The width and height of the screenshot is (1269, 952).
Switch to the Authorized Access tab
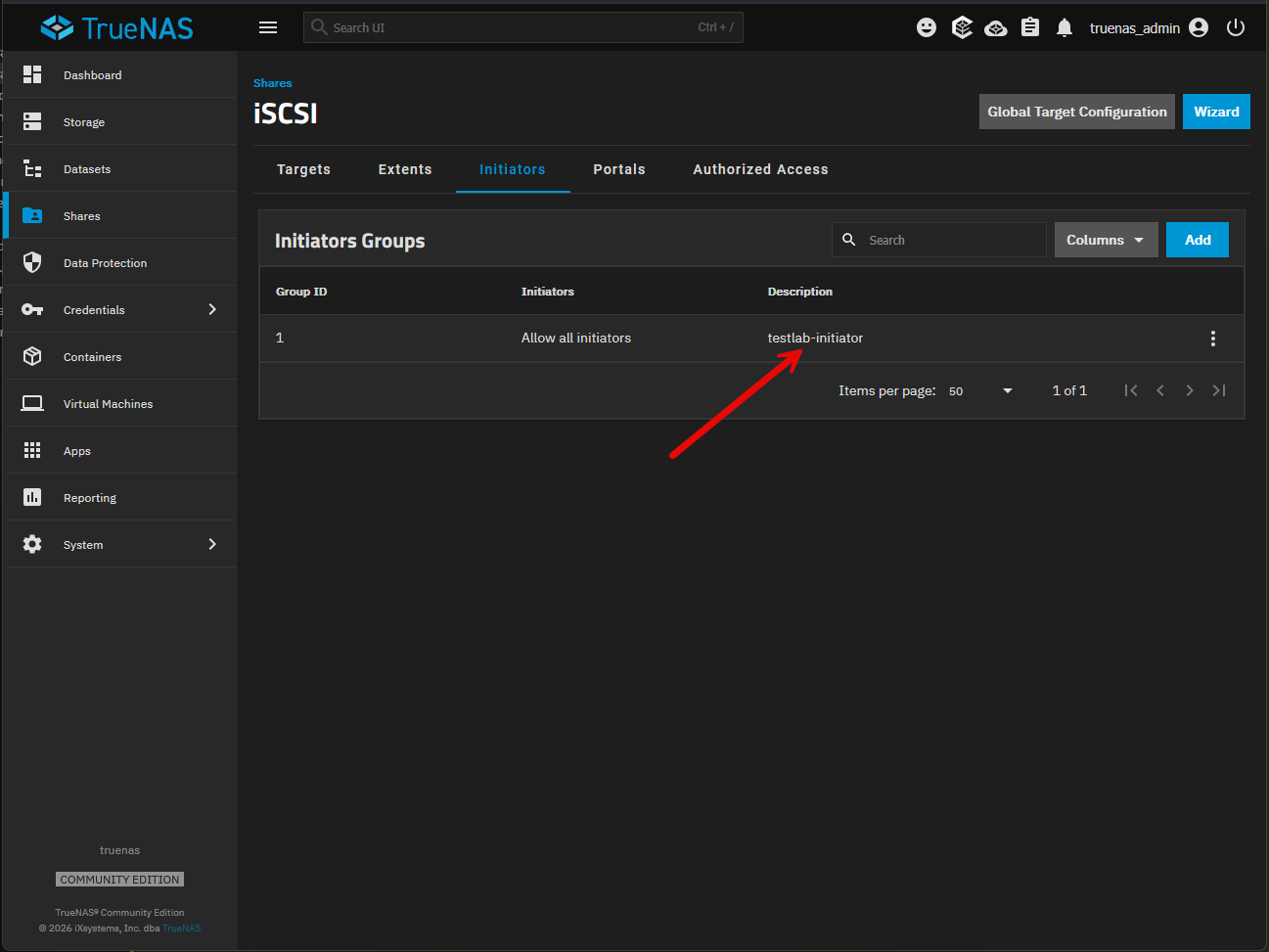point(760,169)
